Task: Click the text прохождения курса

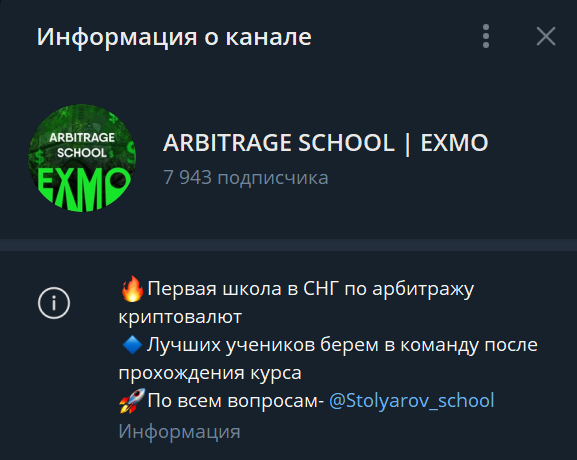Action: pos(210,373)
